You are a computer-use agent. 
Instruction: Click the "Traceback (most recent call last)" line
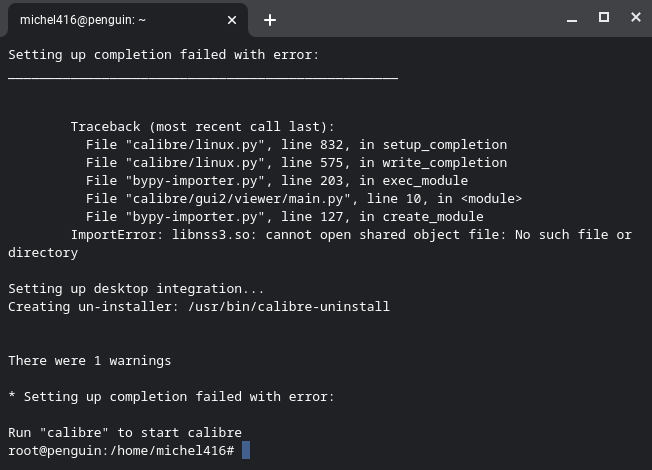(x=202, y=127)
